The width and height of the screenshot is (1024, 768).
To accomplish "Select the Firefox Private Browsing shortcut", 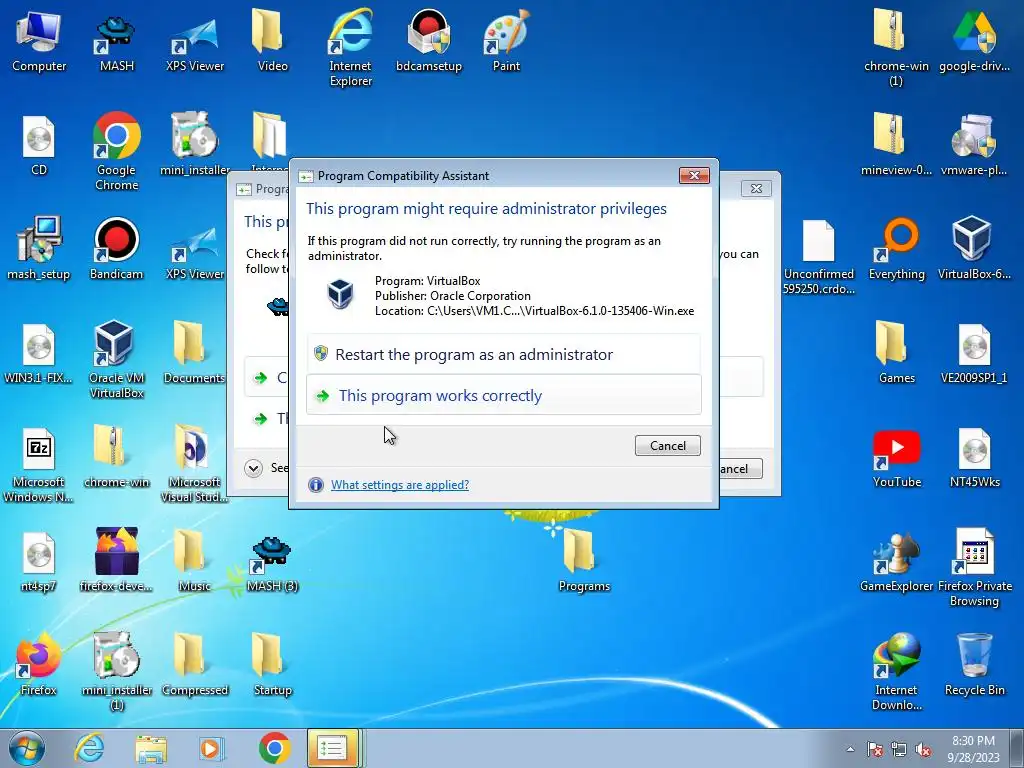I will tap(974, 567).
